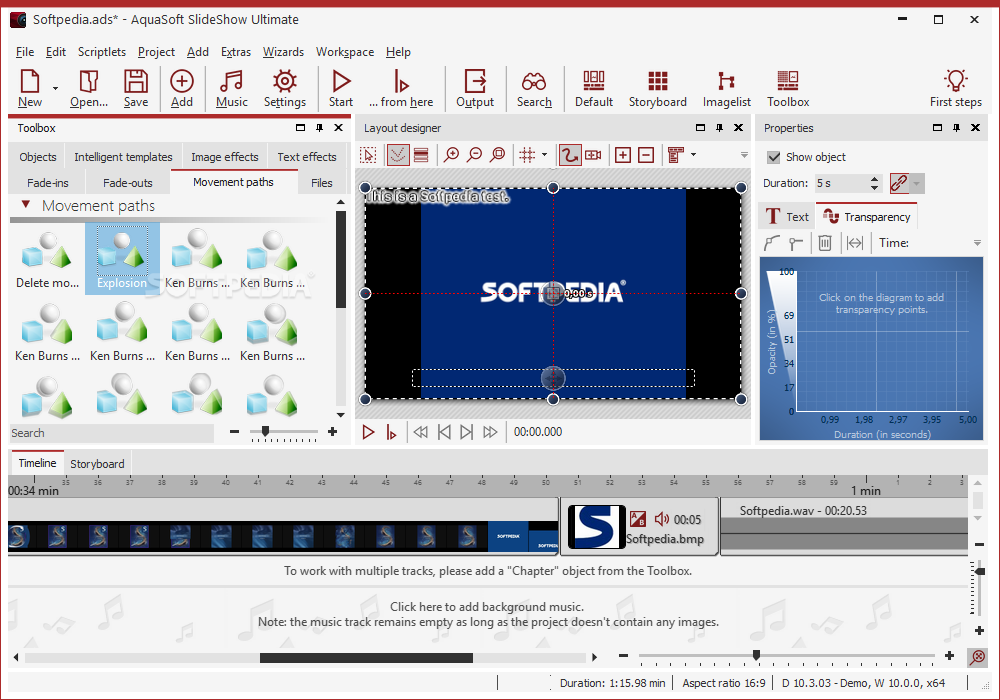
Task: Play preview in Layout designer
Action: [x=368, y=432]
